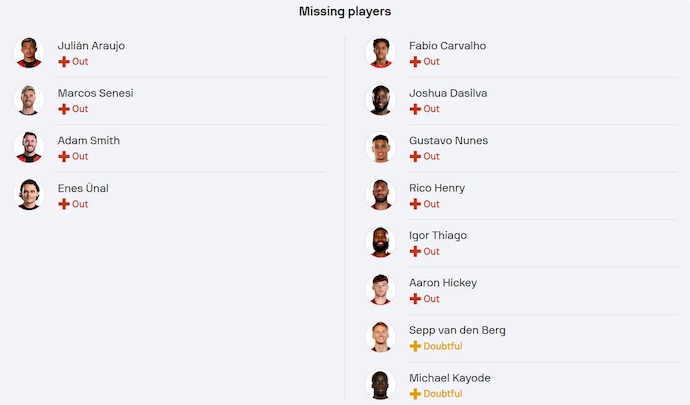Click the yellow Doubtful cross under Michael Kayode
Image resolution: width=690 pixels, height=405 pixels.
(415, 394)
